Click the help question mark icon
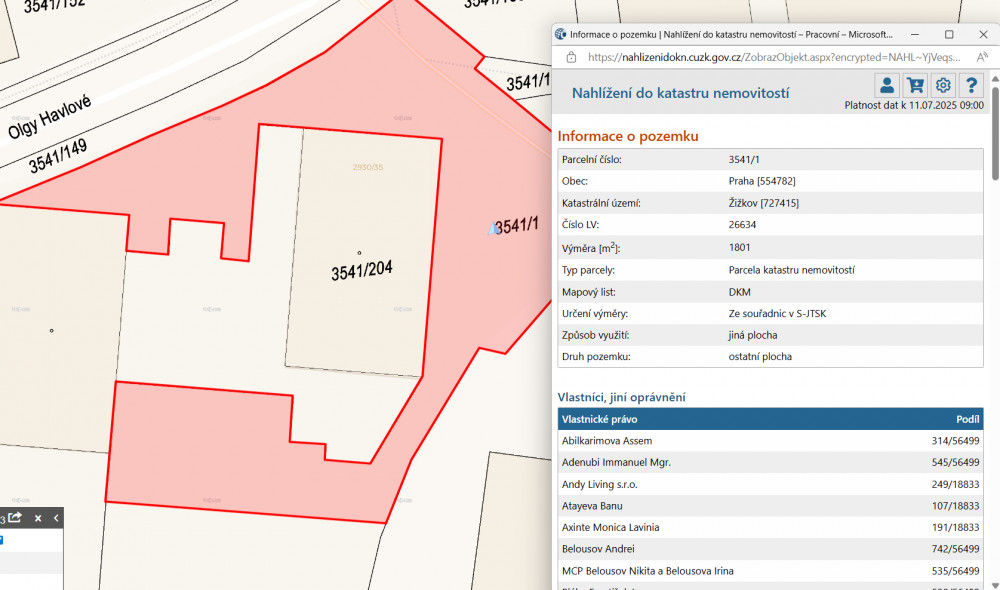The height and width of the screenshot is (590, 1000). point(971,85)
